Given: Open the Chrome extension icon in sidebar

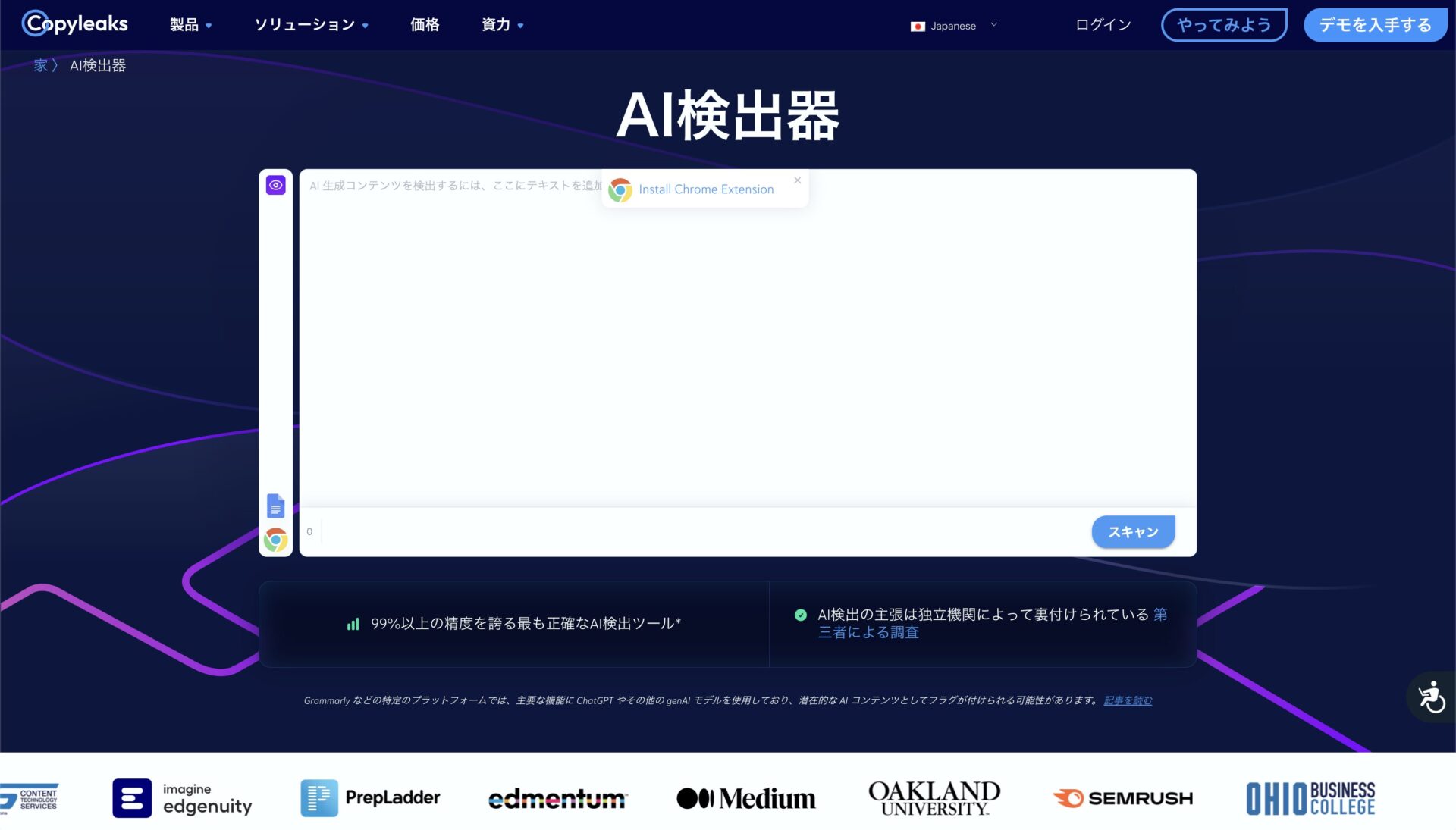Looking at the screenshot, I should (276, 540).
